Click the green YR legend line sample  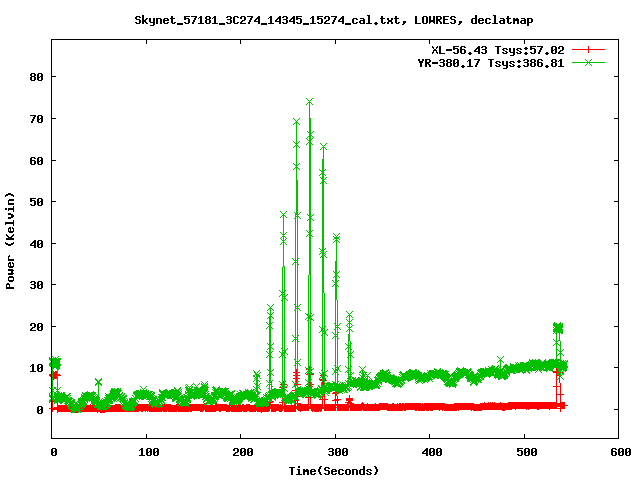pyautogui.click(x=588, y=62)
